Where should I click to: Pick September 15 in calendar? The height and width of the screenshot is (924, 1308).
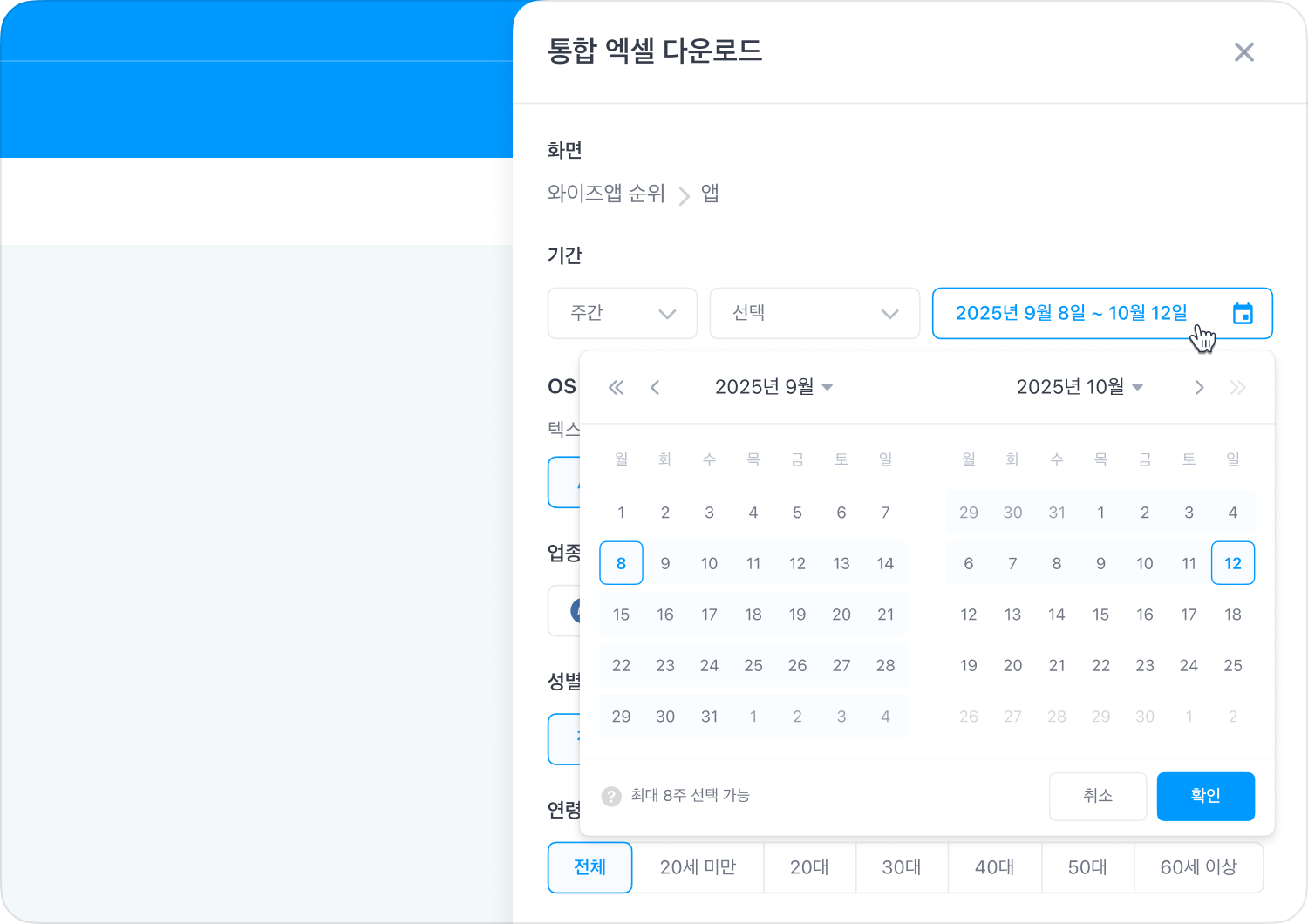[621, 615]
